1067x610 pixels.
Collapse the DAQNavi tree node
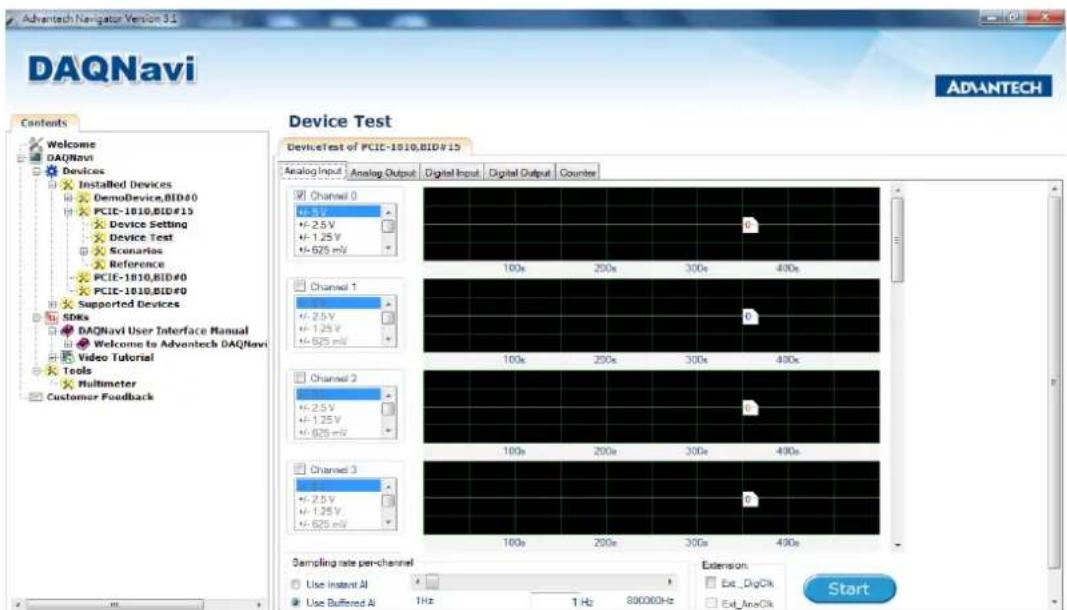(x=21, y=158)
